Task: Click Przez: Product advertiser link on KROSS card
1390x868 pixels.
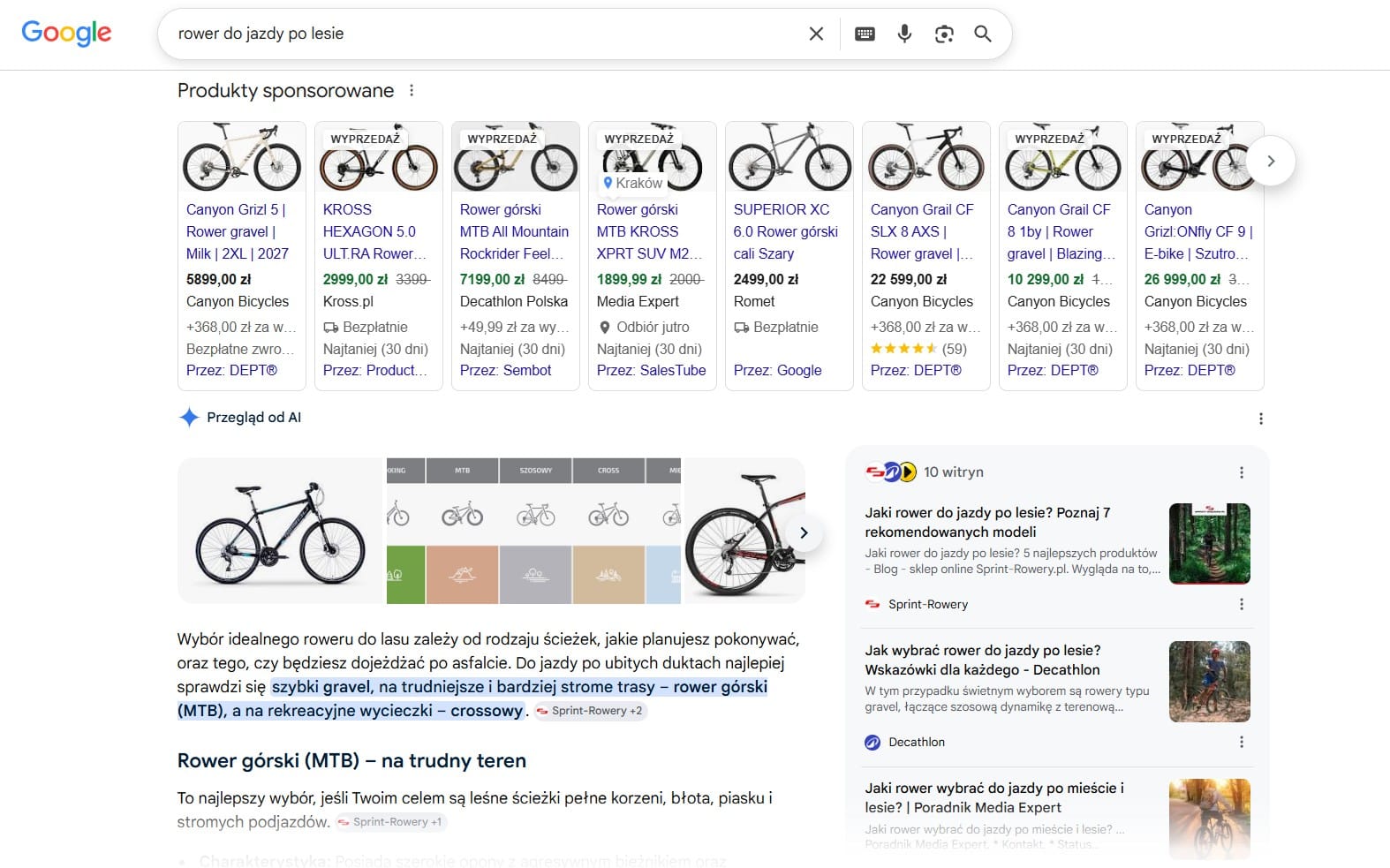Action: pos(375,370)
